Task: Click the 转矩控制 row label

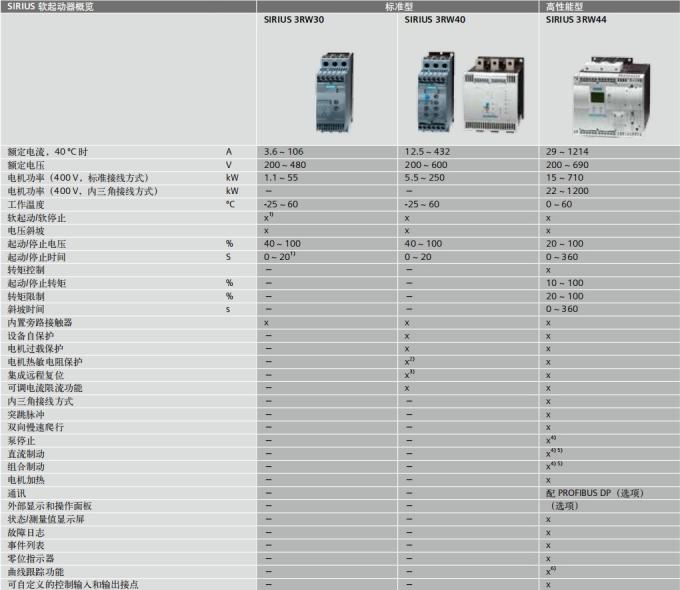Action: [26, 270]
